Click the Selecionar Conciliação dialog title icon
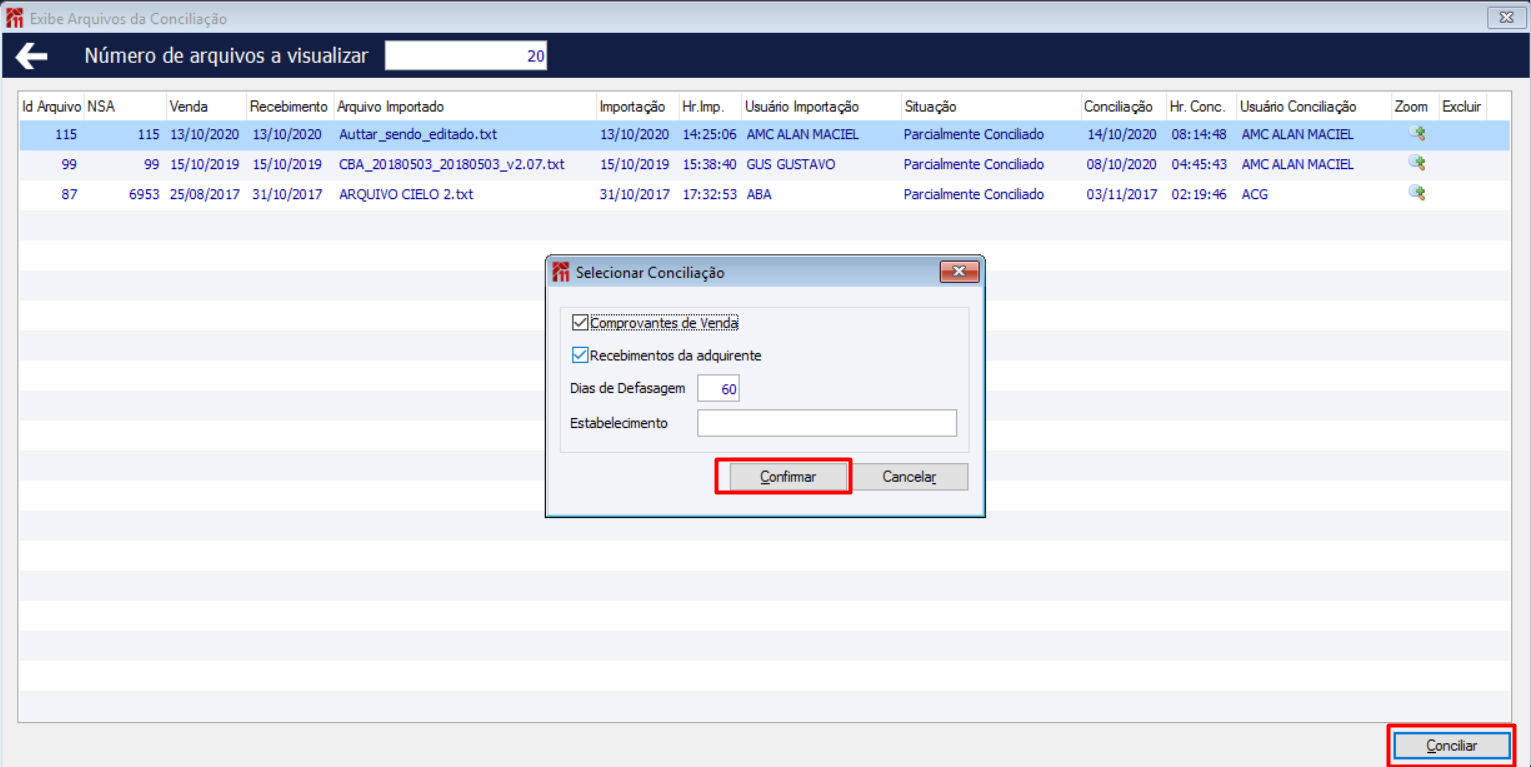The height and width of the screenshot is (767, 1531). tap(561, 272)
